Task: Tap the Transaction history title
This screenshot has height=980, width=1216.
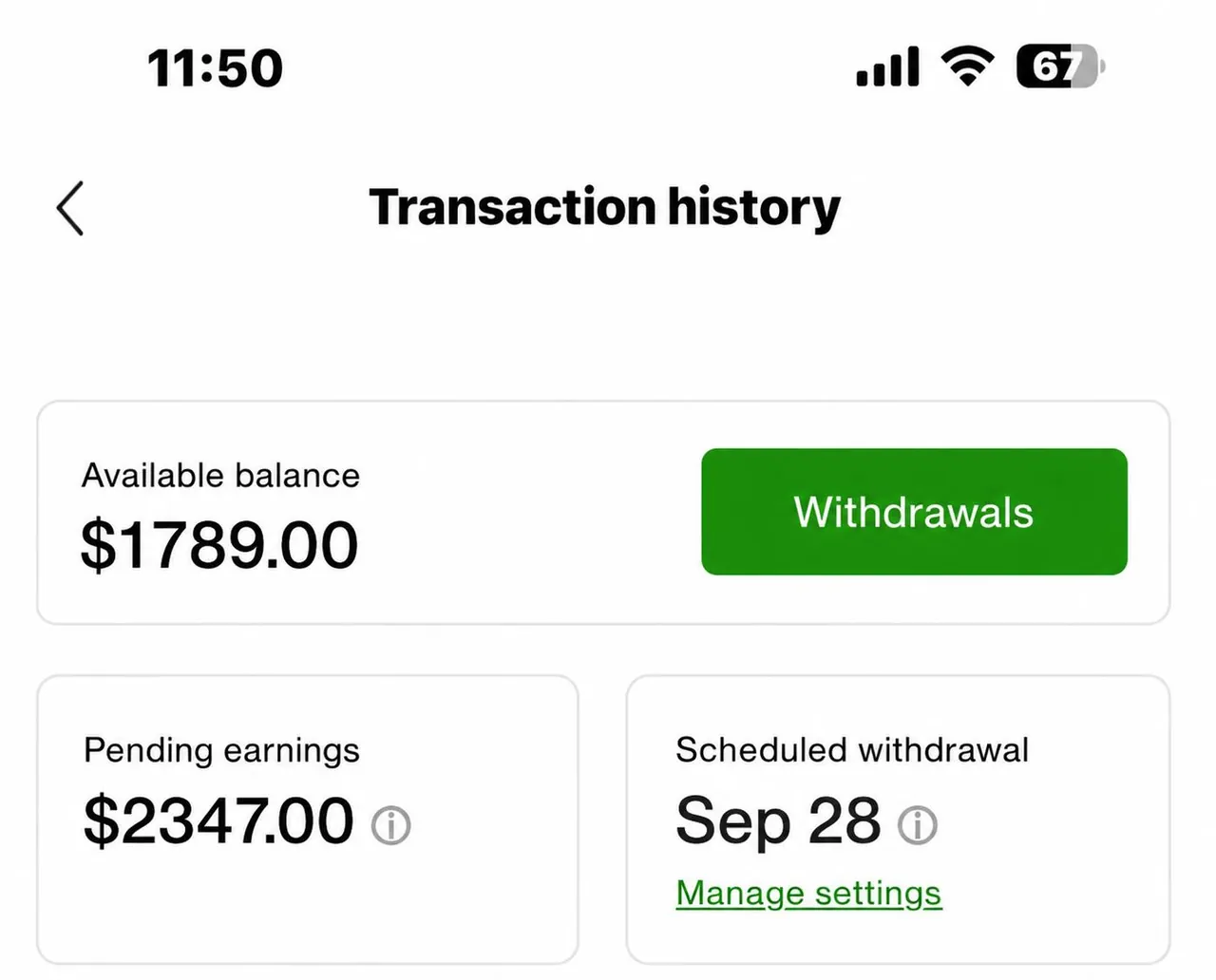Action: pyautogui.click(x=605, y=208)
